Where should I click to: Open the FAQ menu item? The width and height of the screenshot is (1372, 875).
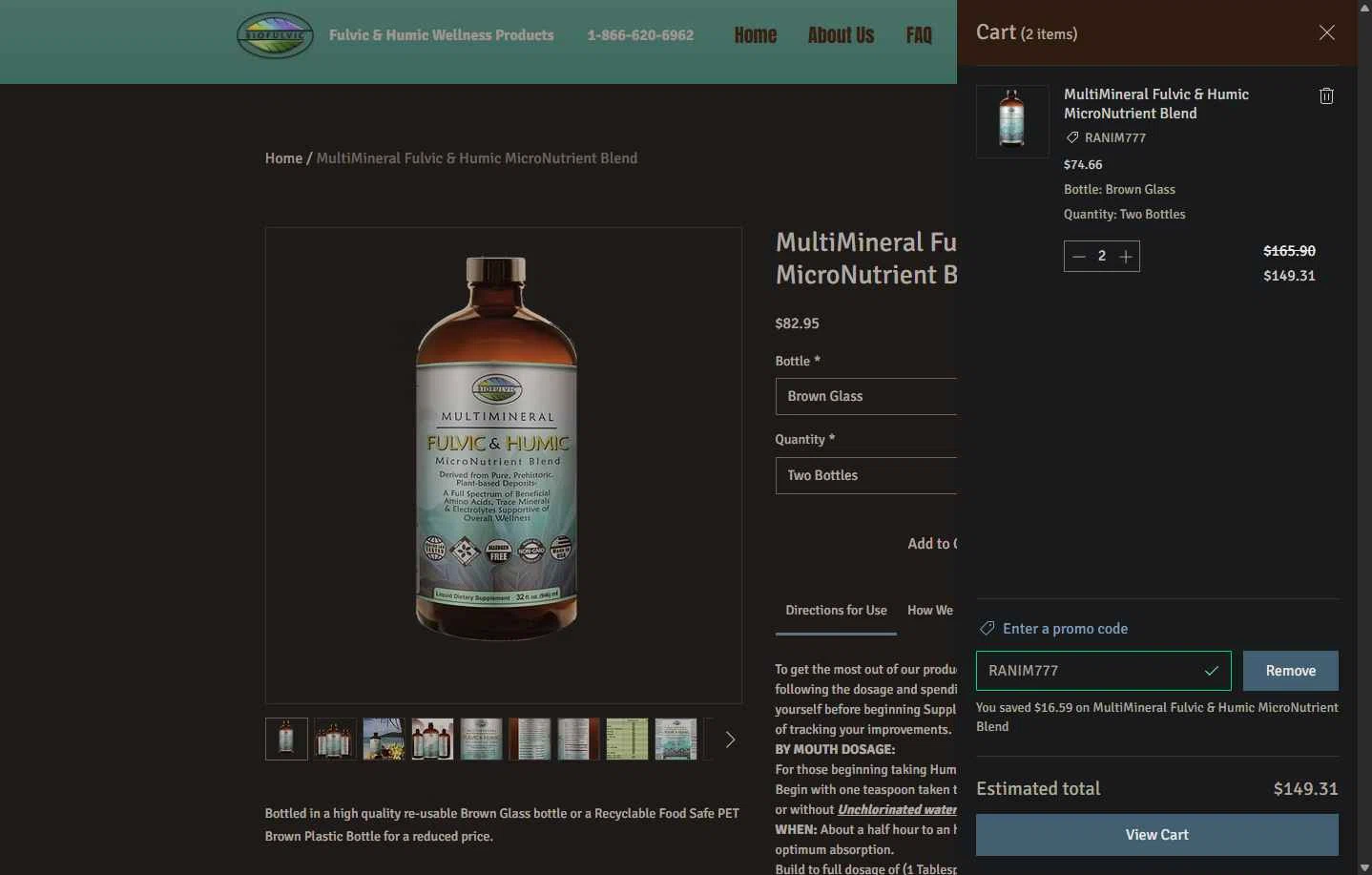click(x=919, y=35)
